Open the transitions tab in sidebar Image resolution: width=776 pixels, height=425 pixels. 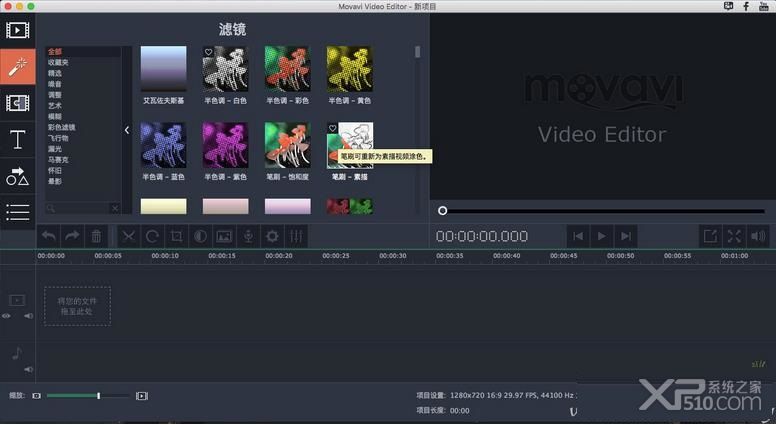[x=18, y=103]
